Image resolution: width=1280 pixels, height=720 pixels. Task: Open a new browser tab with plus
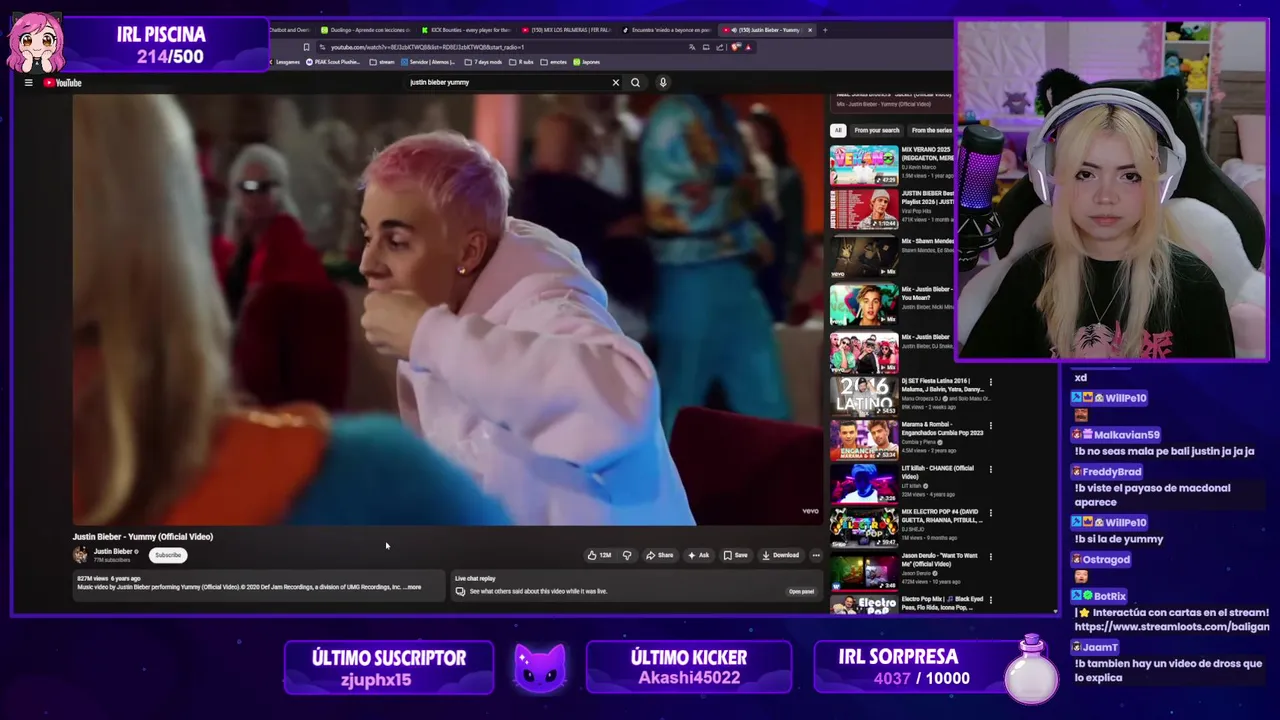click(825, 30)
